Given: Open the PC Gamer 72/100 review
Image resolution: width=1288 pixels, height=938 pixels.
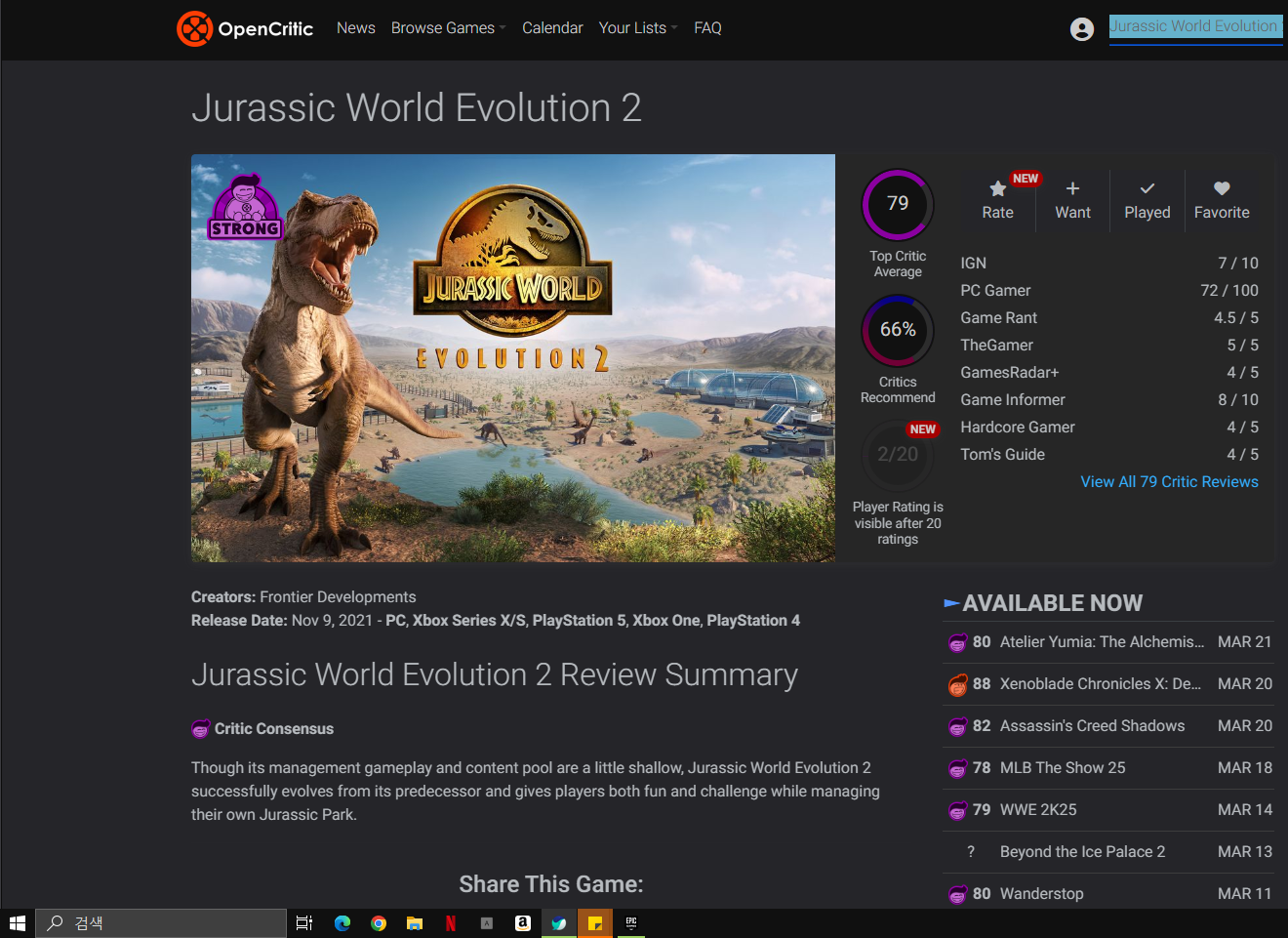Looking at the screenshot, I should 1109,291.
